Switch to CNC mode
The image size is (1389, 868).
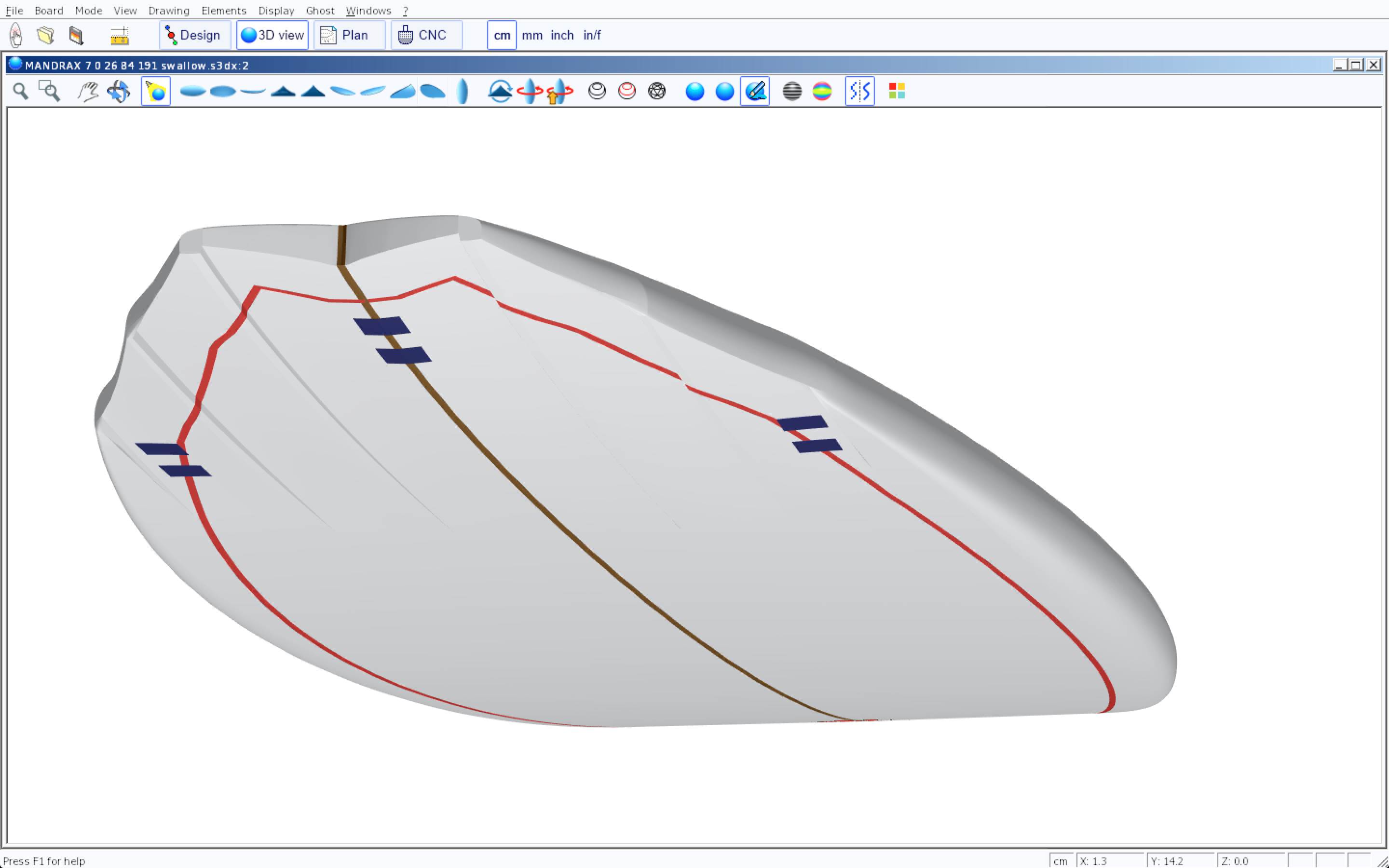click(426, 35)
